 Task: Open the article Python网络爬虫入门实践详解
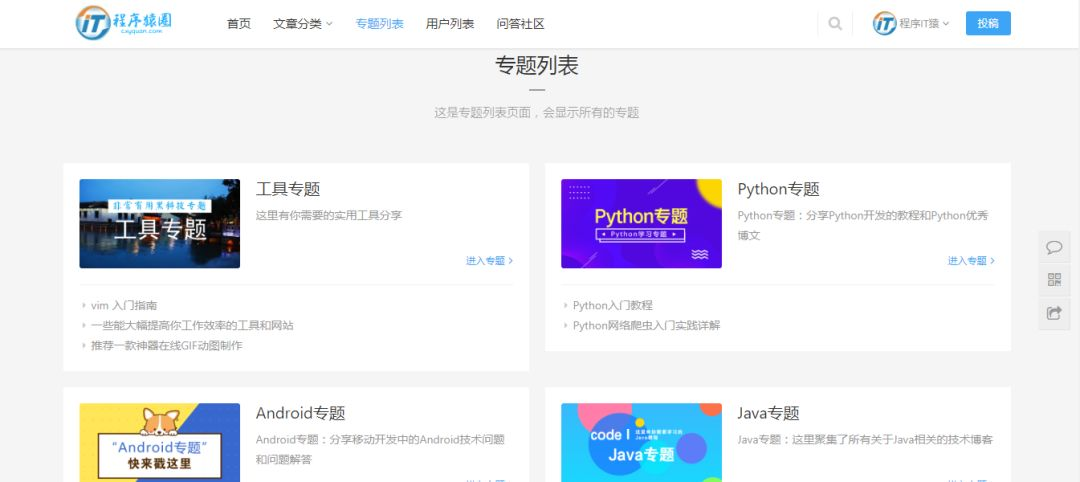[646, 325]
